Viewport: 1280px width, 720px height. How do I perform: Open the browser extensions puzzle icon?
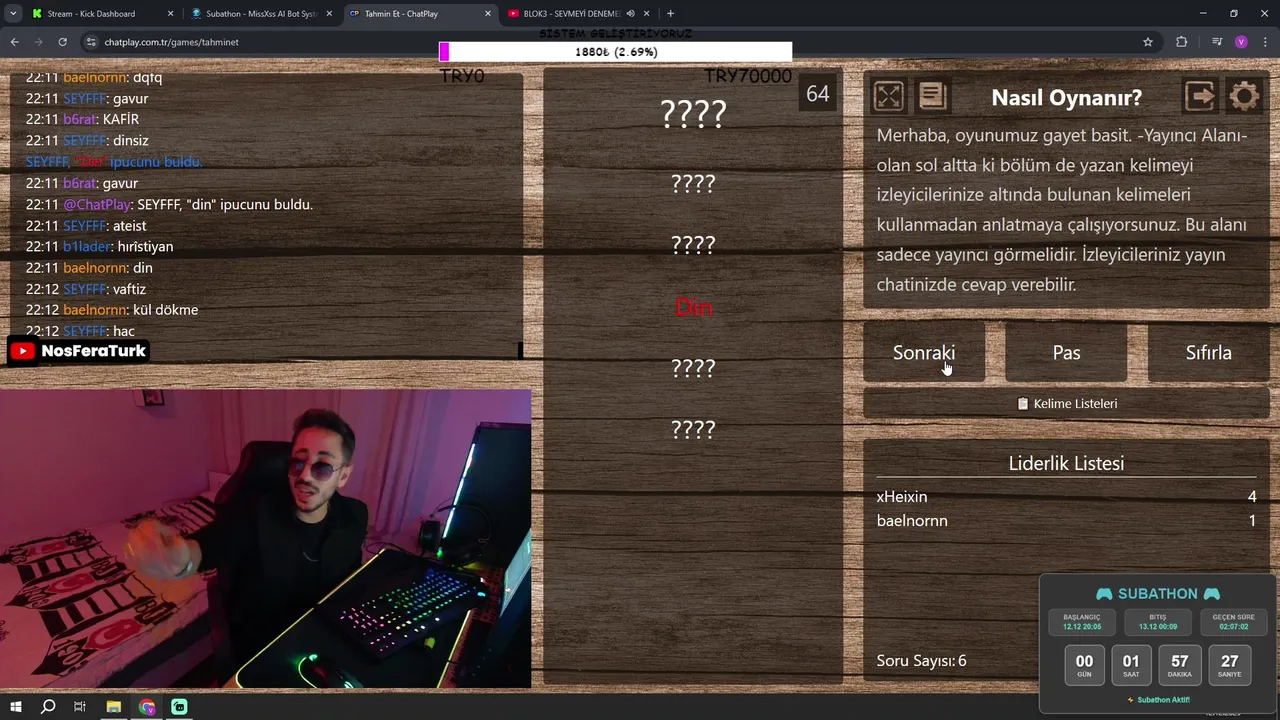[1181, 42]
